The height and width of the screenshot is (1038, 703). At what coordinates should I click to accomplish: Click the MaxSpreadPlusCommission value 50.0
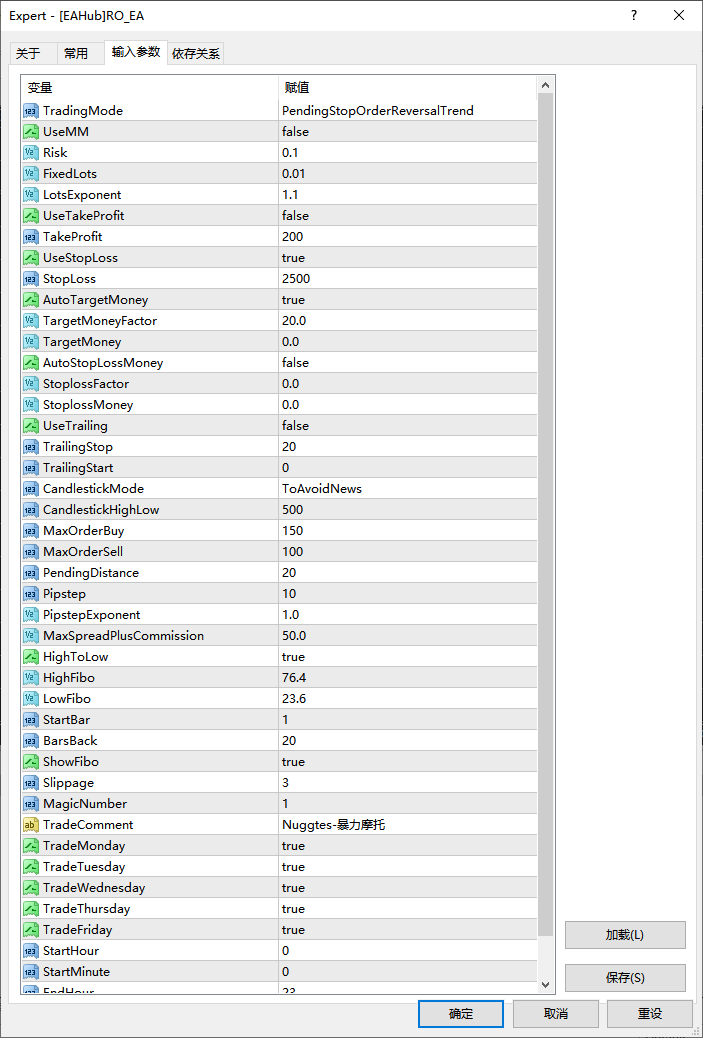click(294, 636)
